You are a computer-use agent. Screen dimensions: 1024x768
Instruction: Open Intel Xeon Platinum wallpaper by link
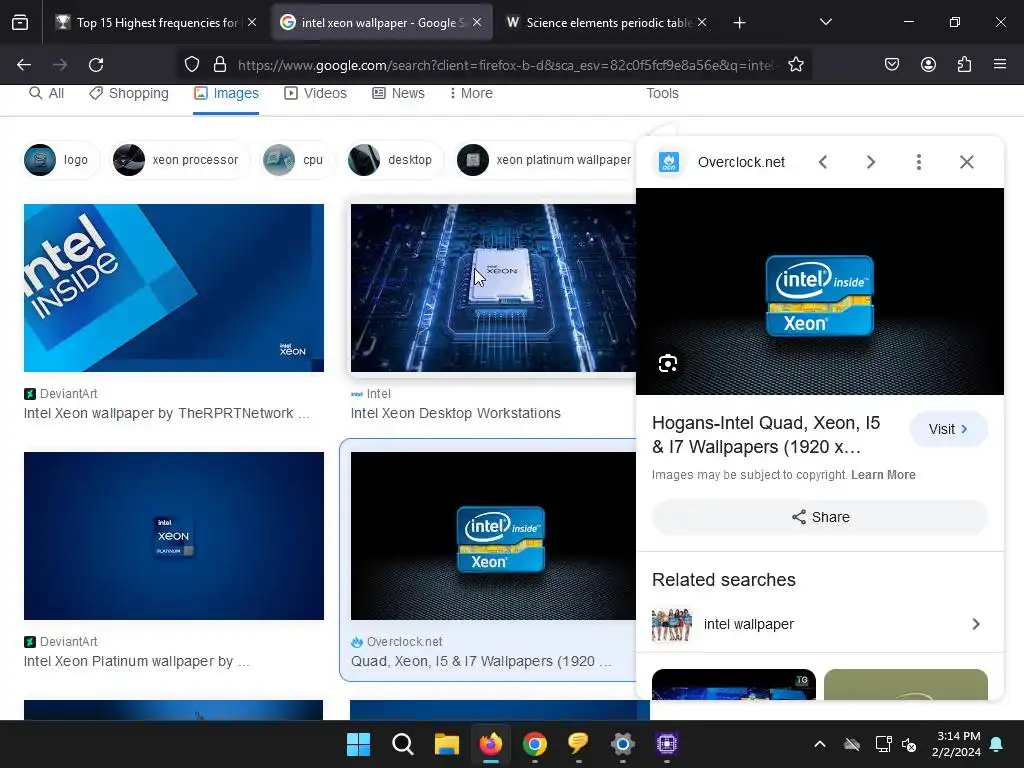[136, 662]
